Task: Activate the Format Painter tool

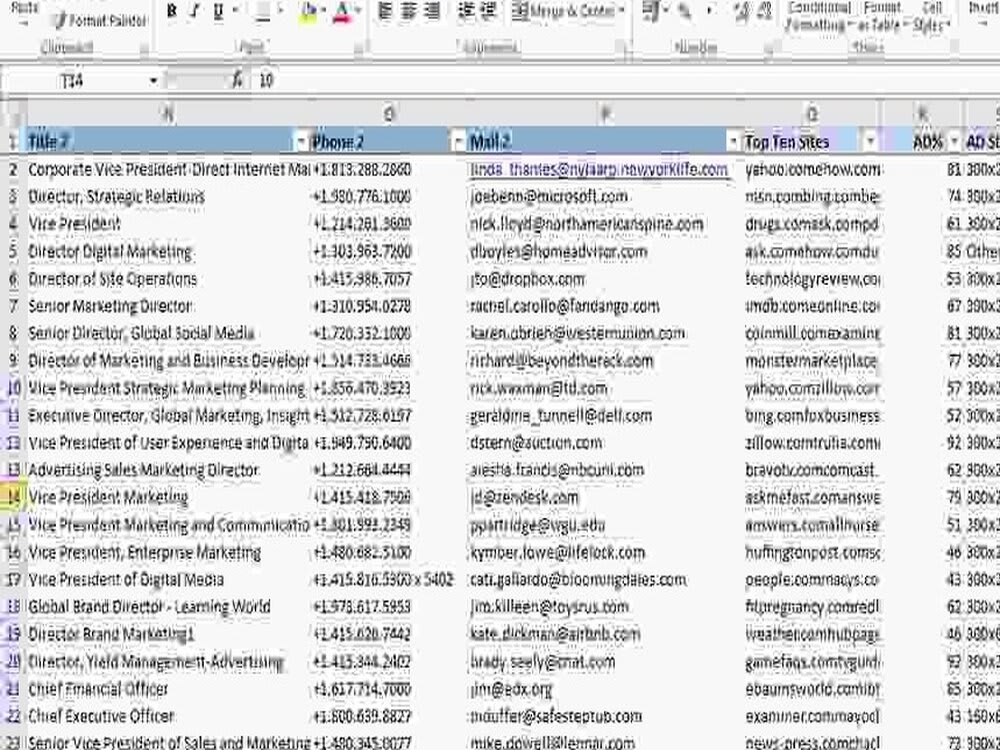Action: coord(100,21)
